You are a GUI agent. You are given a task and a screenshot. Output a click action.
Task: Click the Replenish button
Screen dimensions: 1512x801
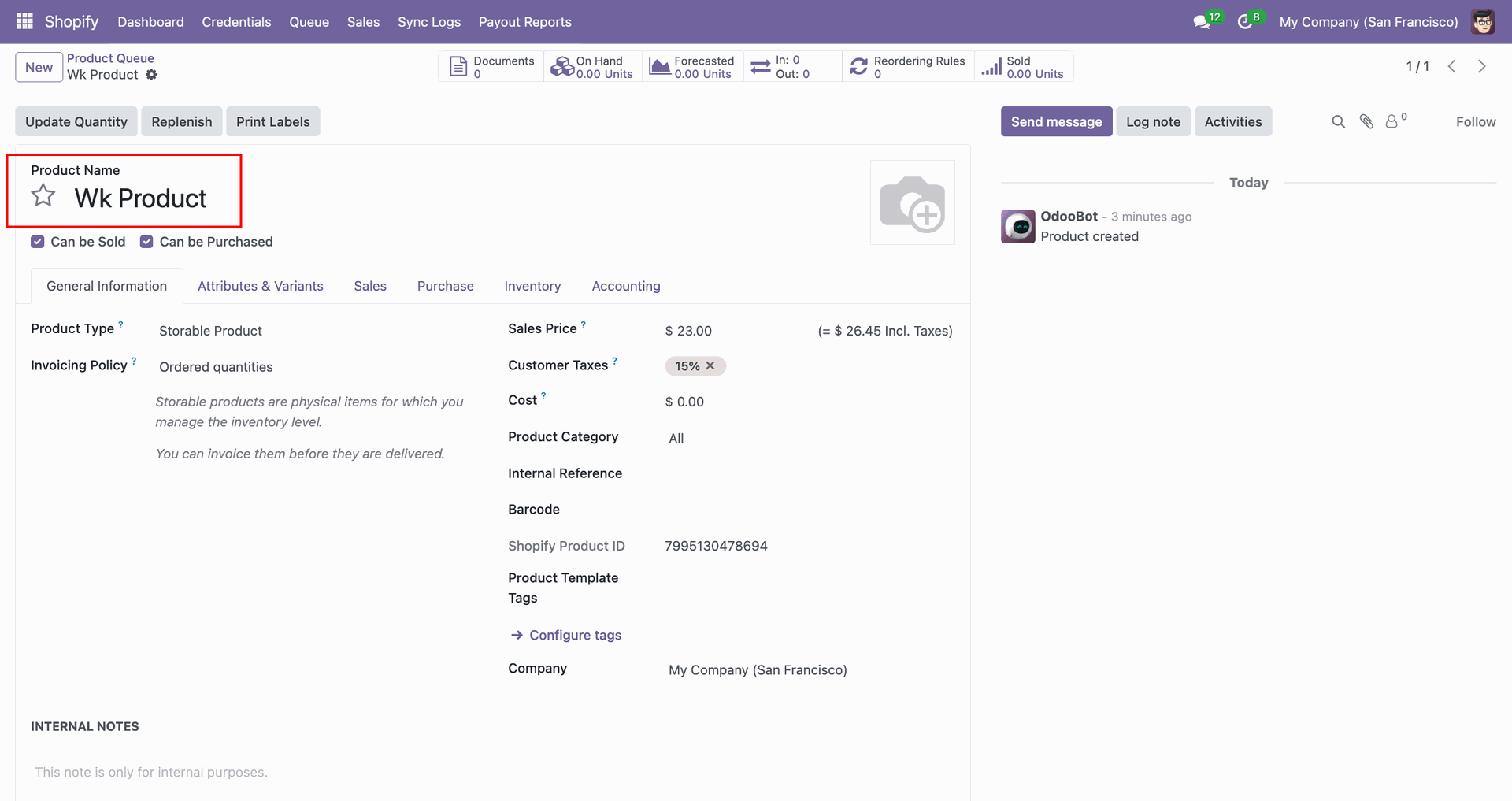[x=182, y=121]
